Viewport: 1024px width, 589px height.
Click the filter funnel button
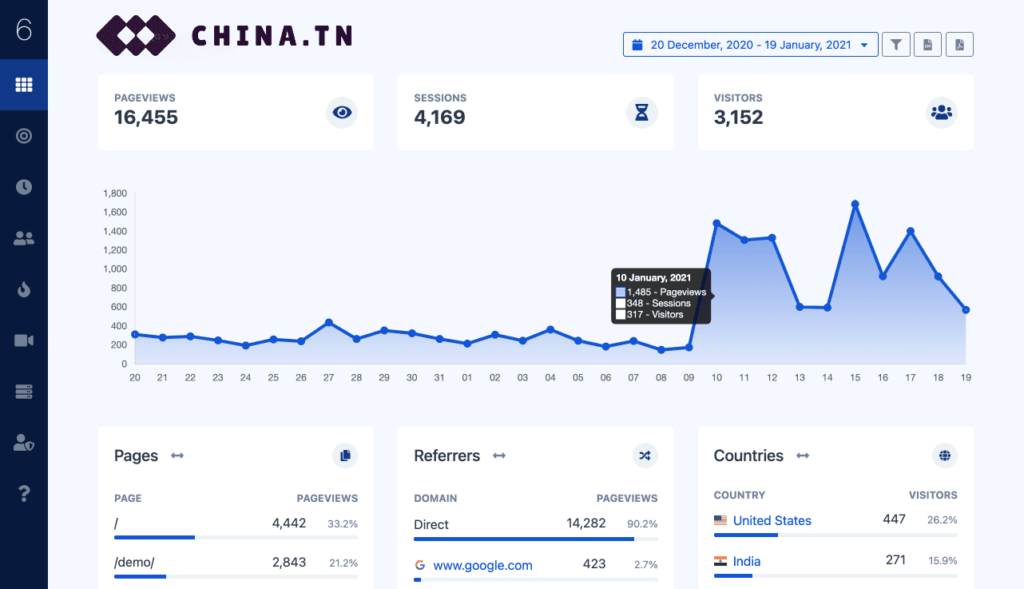click(896, 44)
